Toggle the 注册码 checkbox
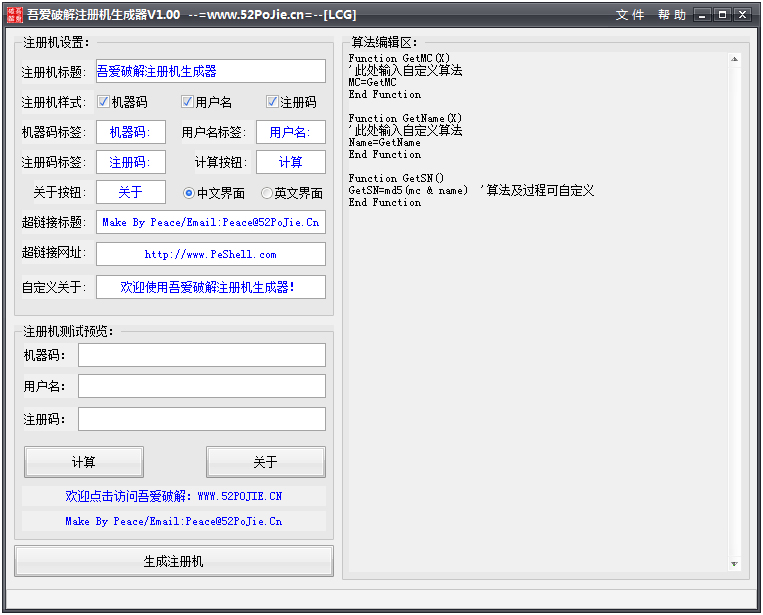Image resolution: width=763 pixels, height=615 pixels. click(272, 102)
